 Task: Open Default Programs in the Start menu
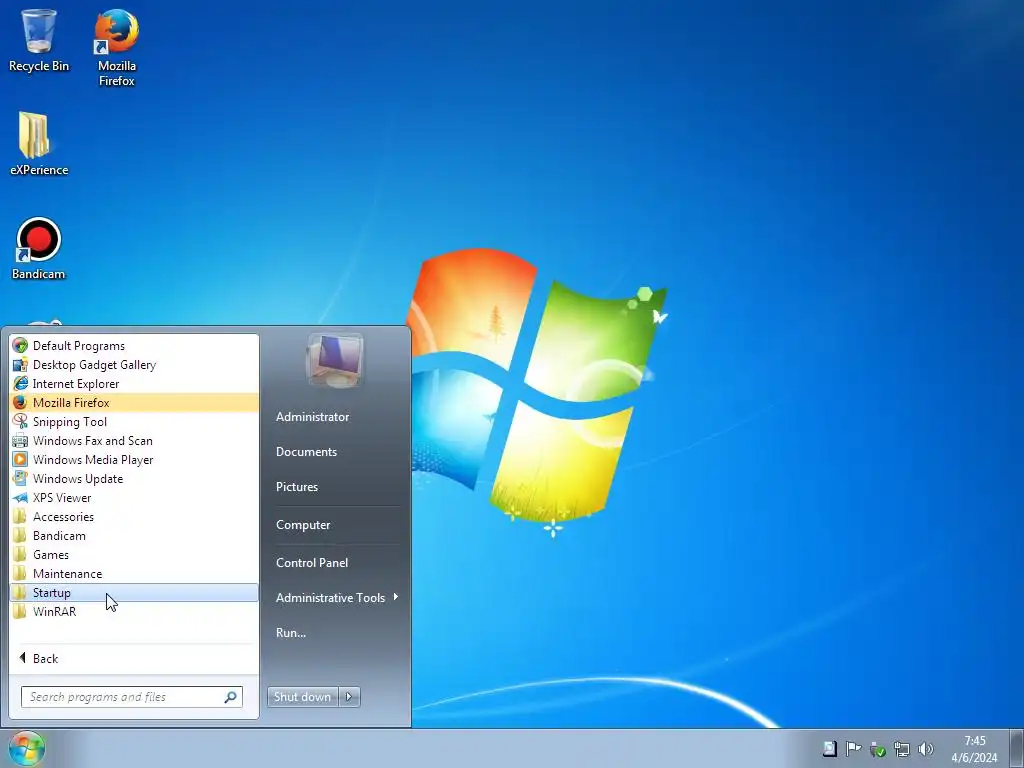(135, 345)
